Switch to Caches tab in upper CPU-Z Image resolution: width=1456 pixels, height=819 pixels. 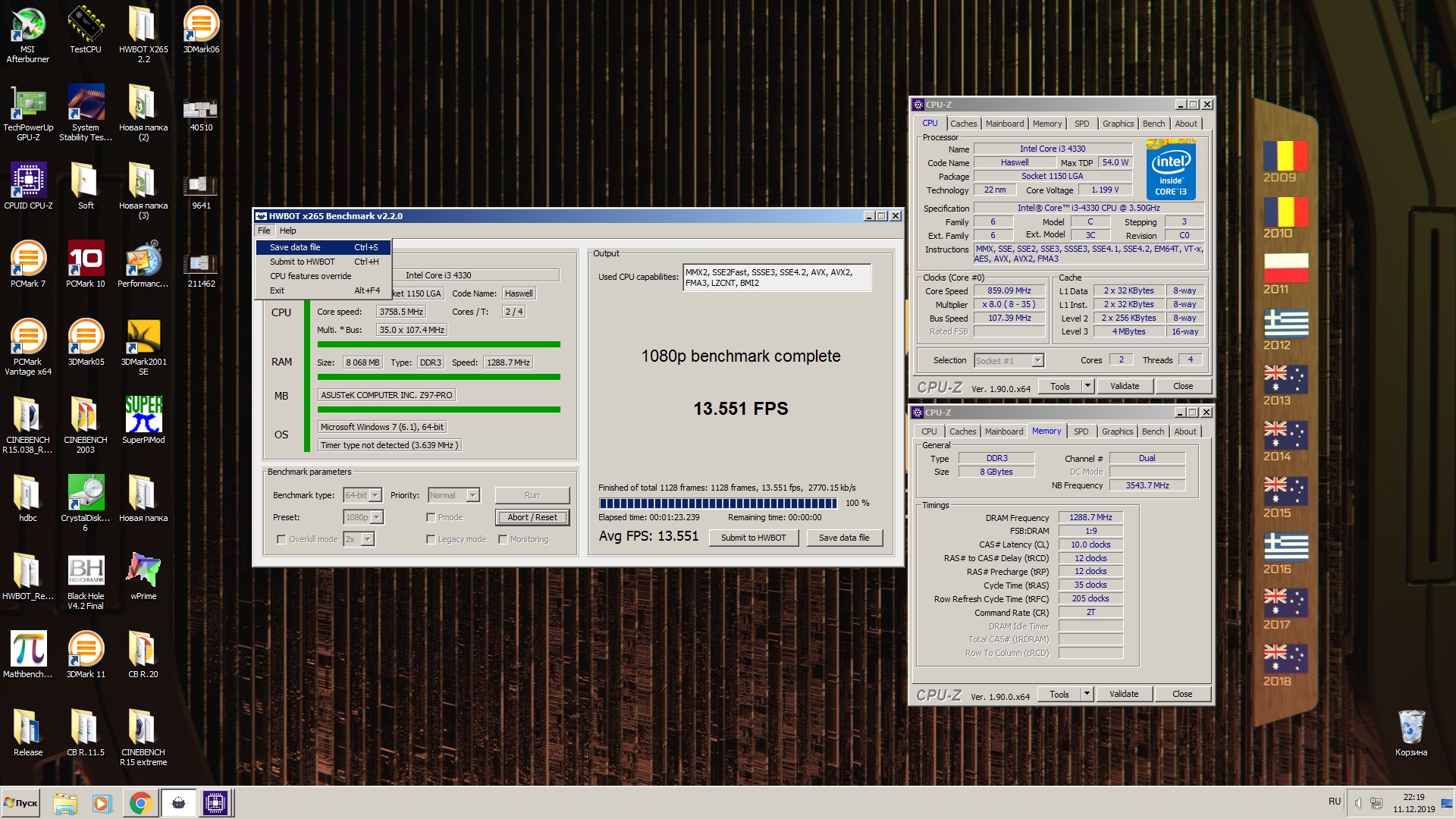(x=963, y=124)
